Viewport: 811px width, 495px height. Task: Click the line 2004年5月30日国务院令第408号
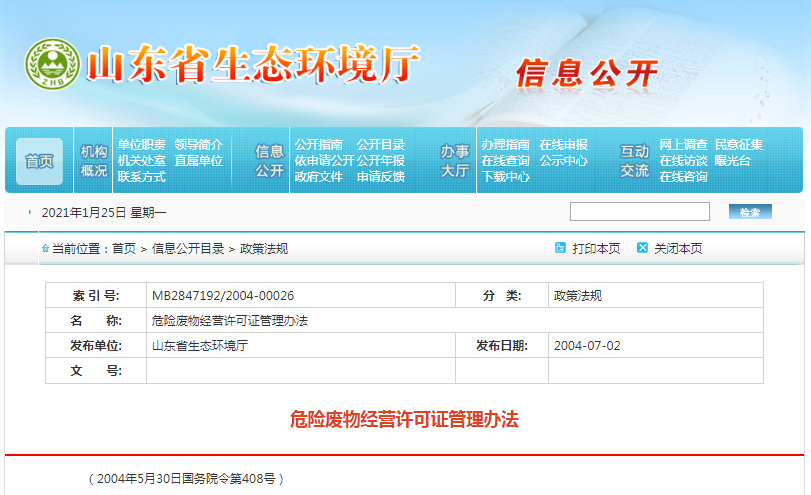tap(186, 478)
